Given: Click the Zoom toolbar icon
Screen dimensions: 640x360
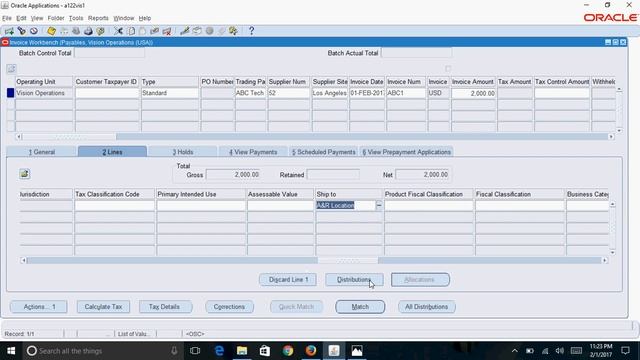Looking at the screenshot, I should [x=197, y=31].
